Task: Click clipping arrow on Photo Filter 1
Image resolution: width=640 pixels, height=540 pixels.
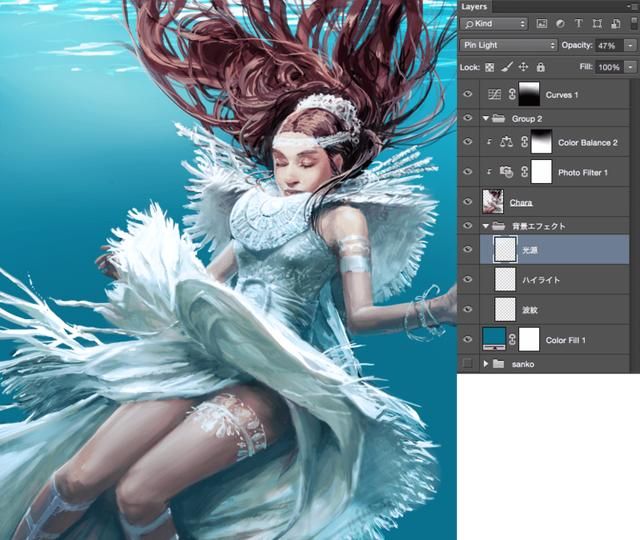Action: [489, 172]
